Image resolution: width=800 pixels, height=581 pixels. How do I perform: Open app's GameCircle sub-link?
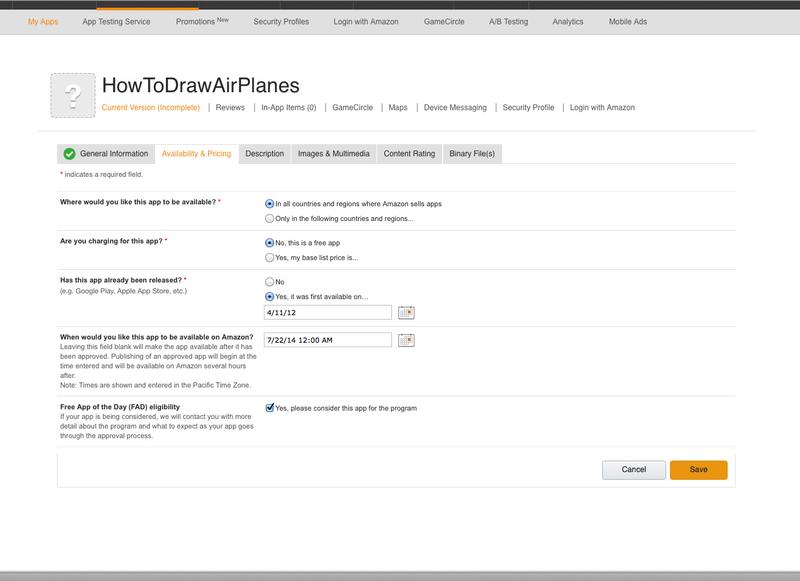point(353,108)
